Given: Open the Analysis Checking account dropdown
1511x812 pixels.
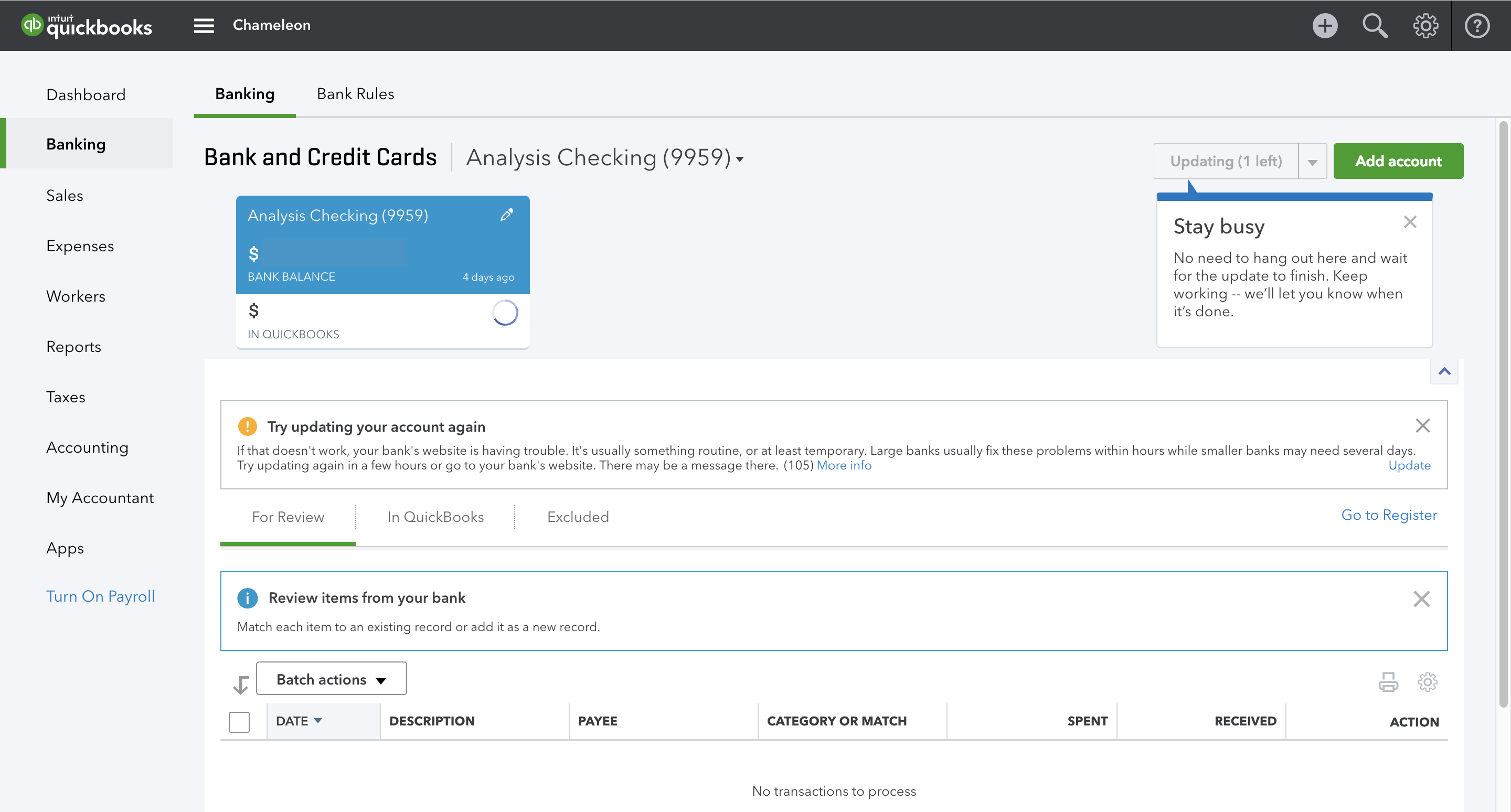Looking at the screenshot, I should click(x=605, y=158).
